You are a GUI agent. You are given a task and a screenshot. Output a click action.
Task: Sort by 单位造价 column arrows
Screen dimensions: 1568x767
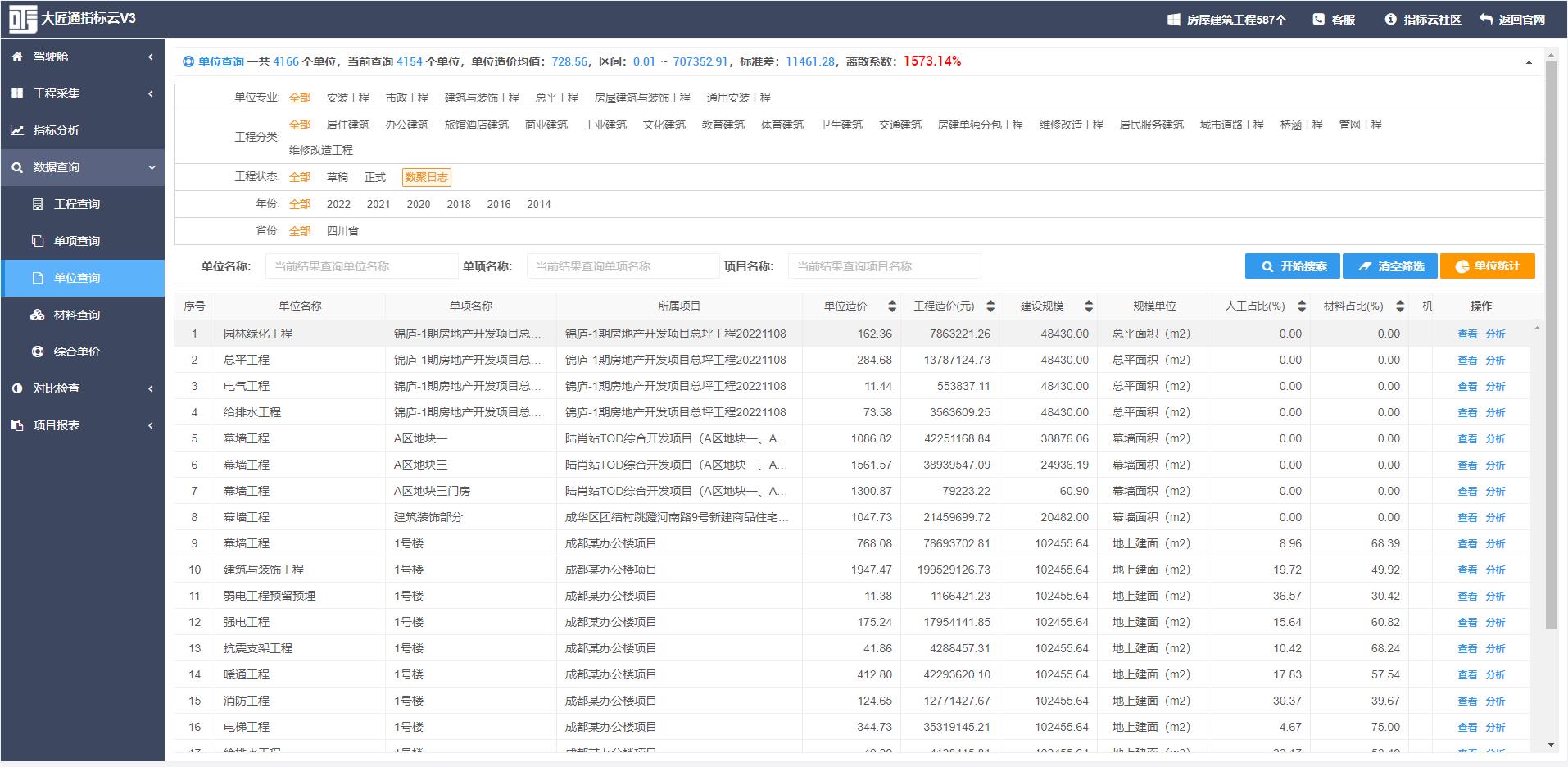892,306
